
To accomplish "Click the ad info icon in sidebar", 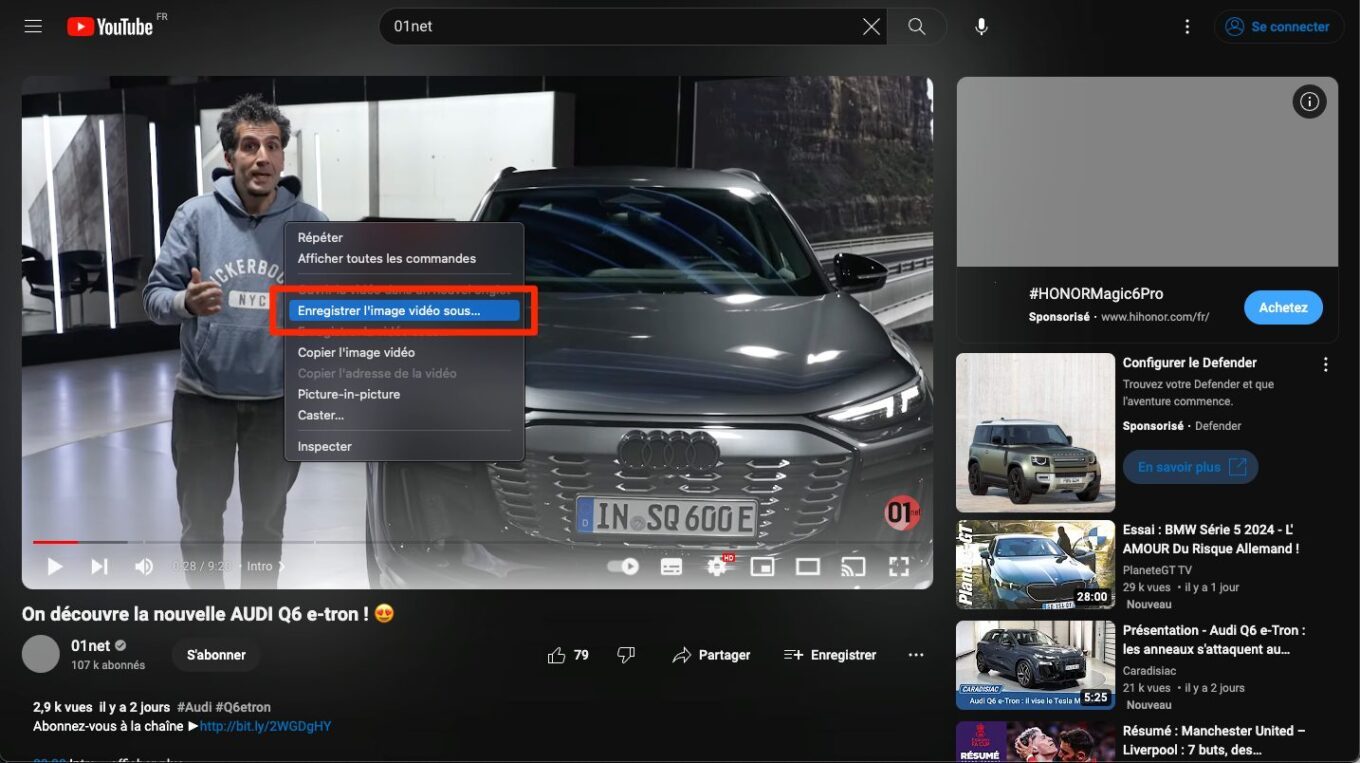I will (1309, 101).
